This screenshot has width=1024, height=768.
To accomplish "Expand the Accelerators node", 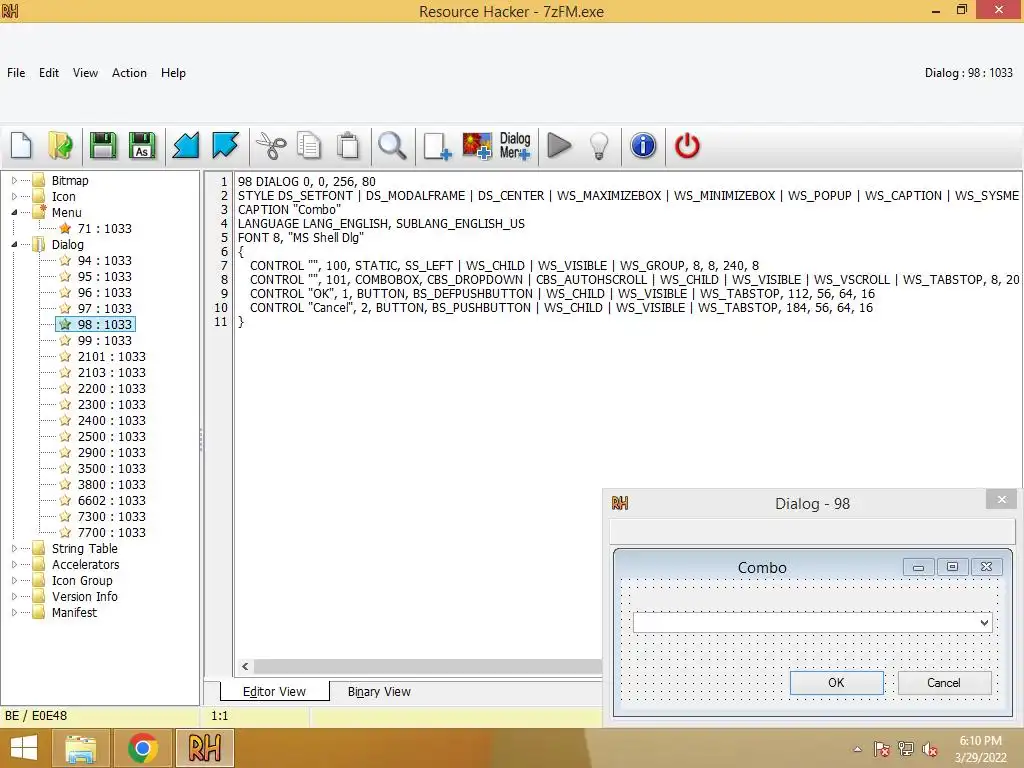I will click(x=14, y=564).
